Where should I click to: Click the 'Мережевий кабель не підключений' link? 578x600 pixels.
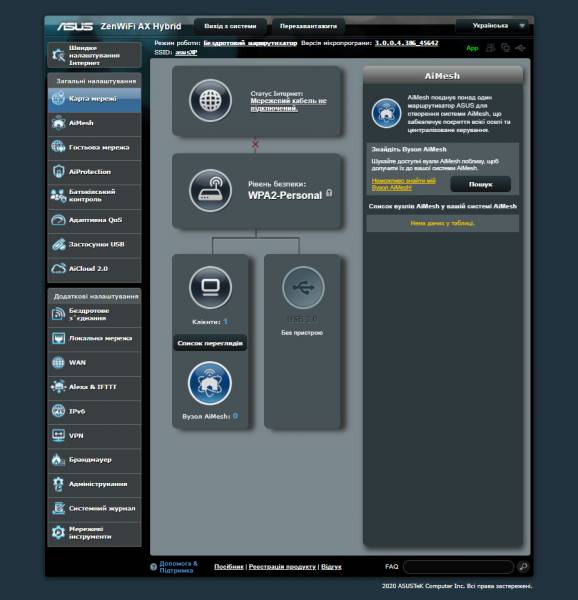(x=288, y=104)
